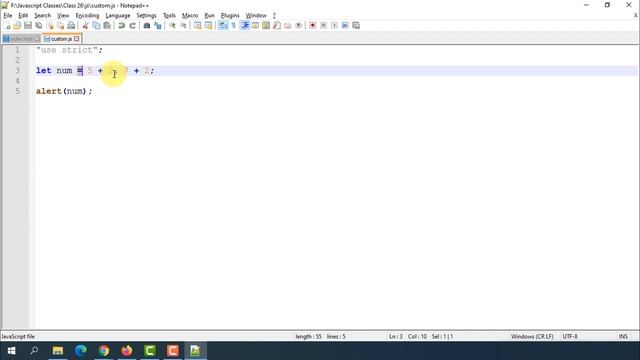Click the Zoom Out toolbar icon
The height and width of the screenshot is (360, 640).
(183, 25)
